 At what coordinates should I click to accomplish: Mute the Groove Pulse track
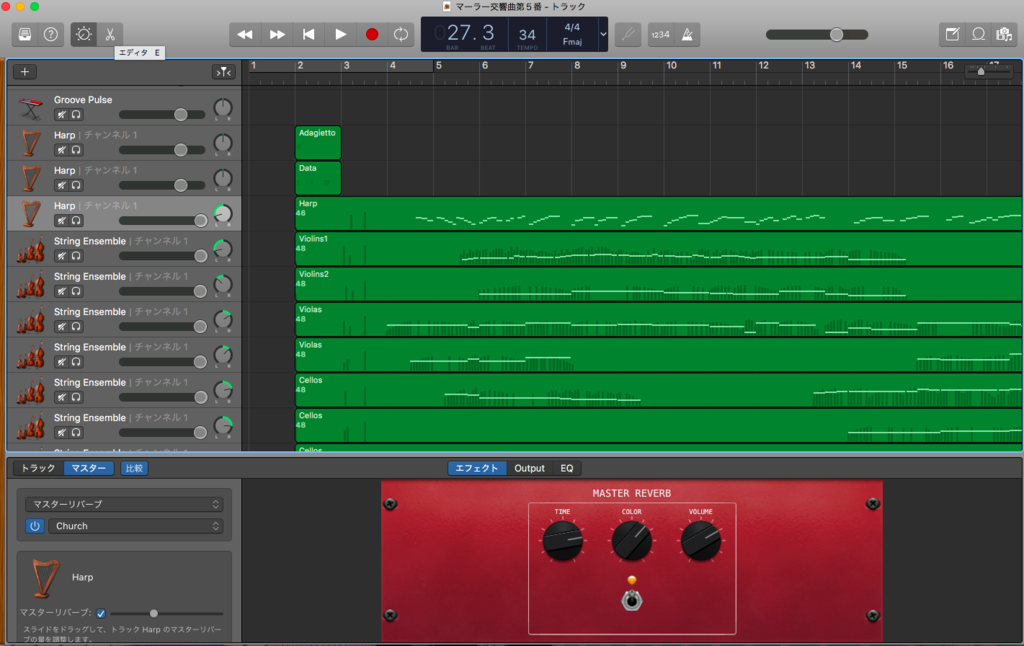(61, 114)
